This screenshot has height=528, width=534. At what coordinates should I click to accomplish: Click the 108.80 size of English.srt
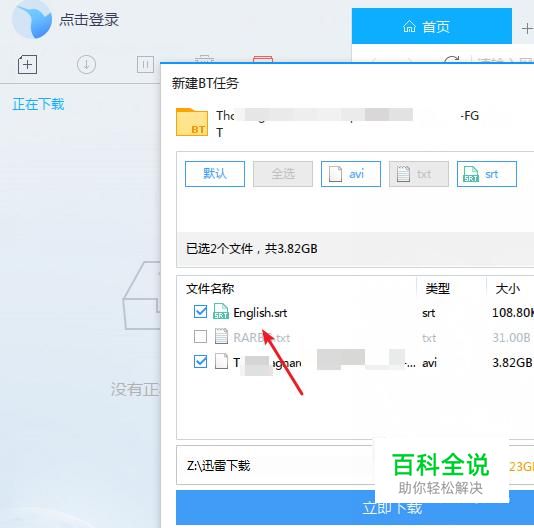513,313
